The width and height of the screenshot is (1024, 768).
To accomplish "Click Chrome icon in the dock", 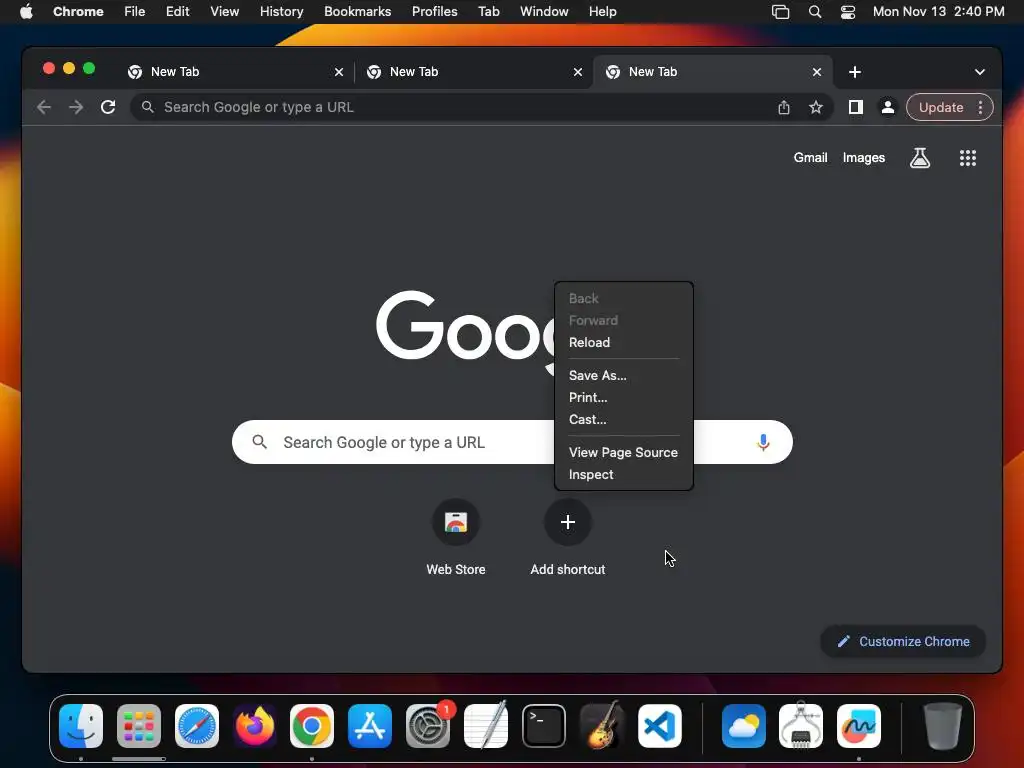I will pos(312,726).
